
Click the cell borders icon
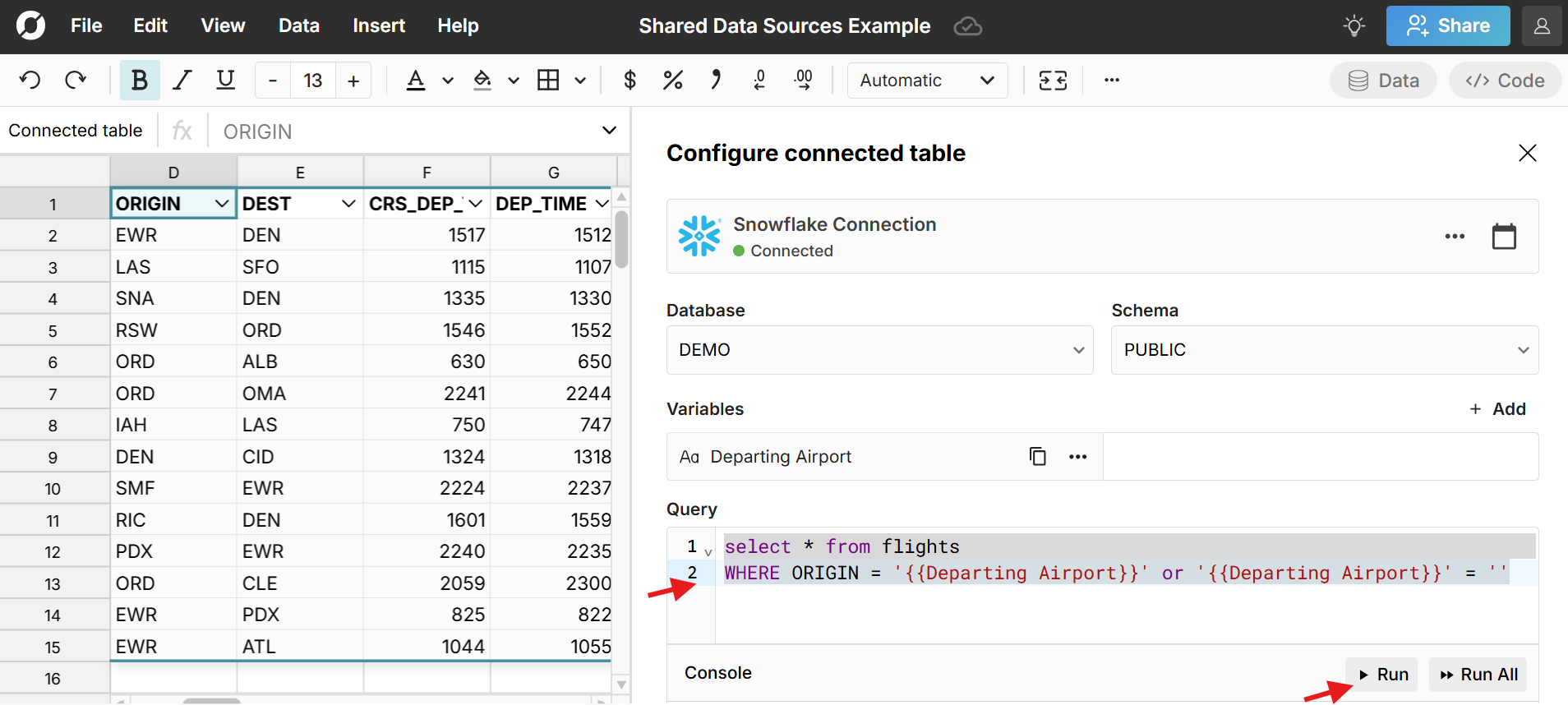coord(548,81)
